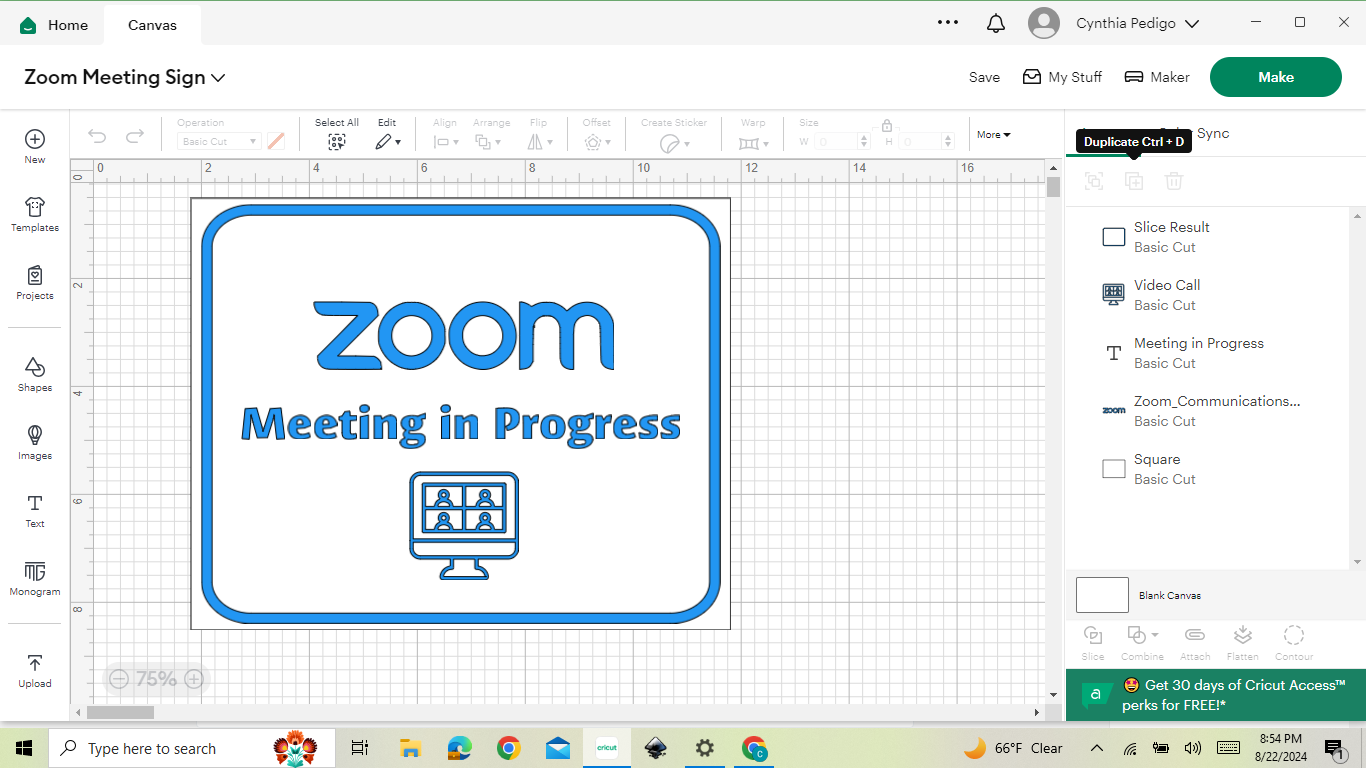Open the Warp dropdown
1366x768 pixels.
coord(753,142)
